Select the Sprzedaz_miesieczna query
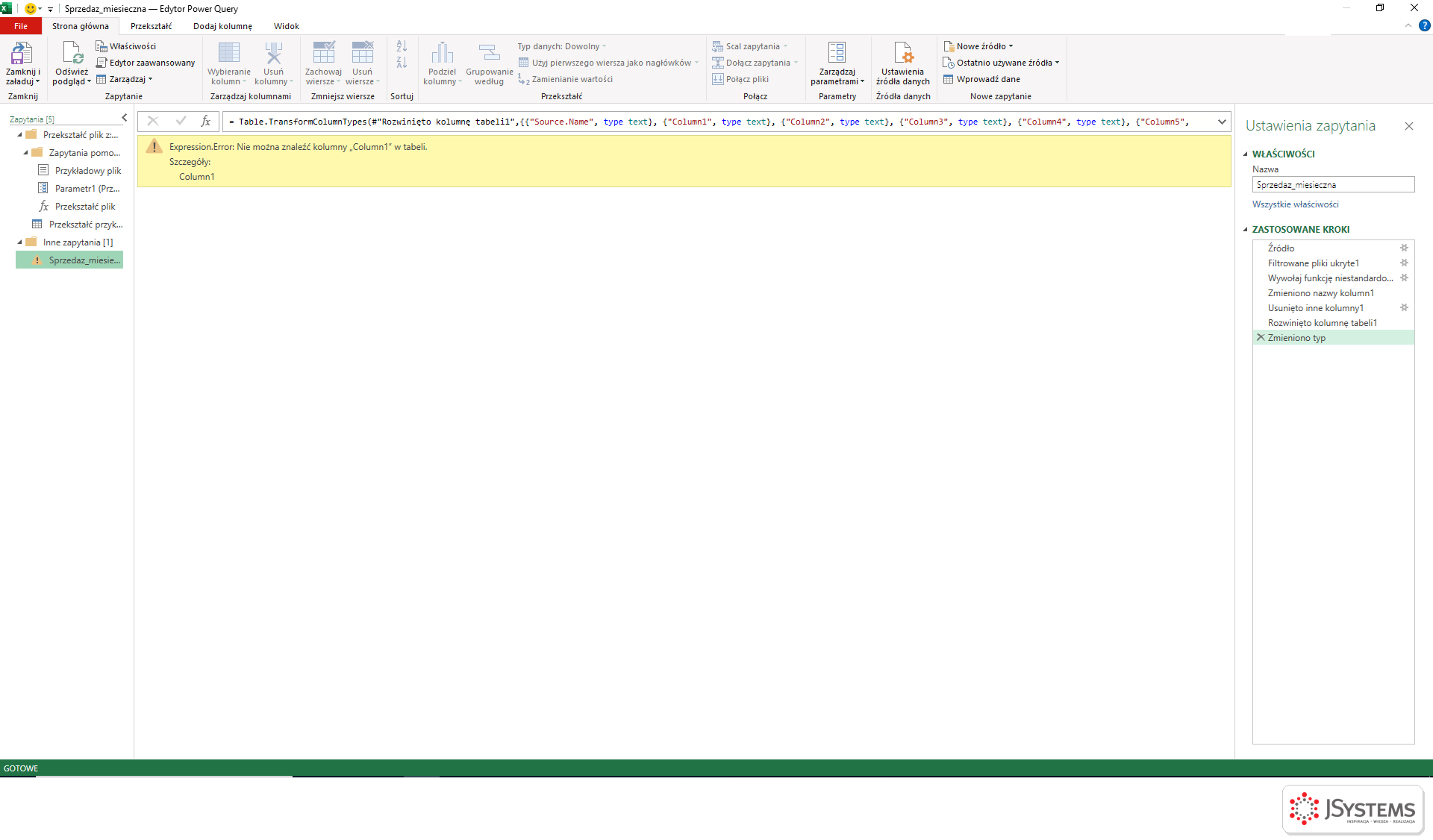This screenshot has height=840, width=1433. tap(69, 260)
